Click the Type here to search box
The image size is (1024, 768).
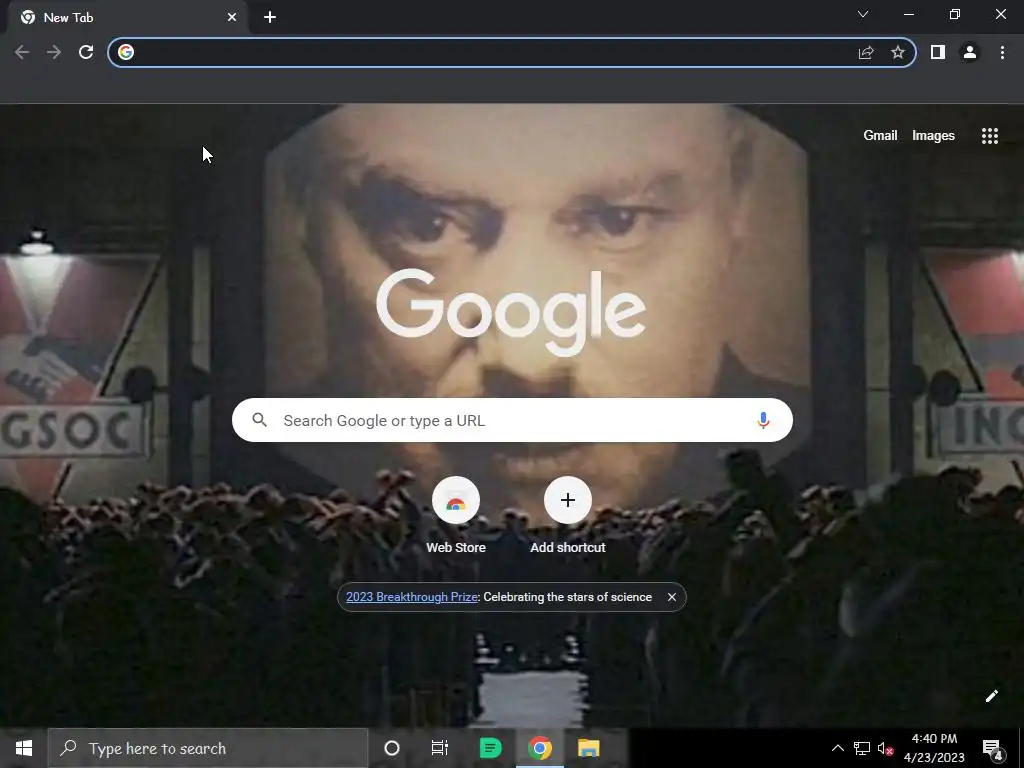[208, 748]
